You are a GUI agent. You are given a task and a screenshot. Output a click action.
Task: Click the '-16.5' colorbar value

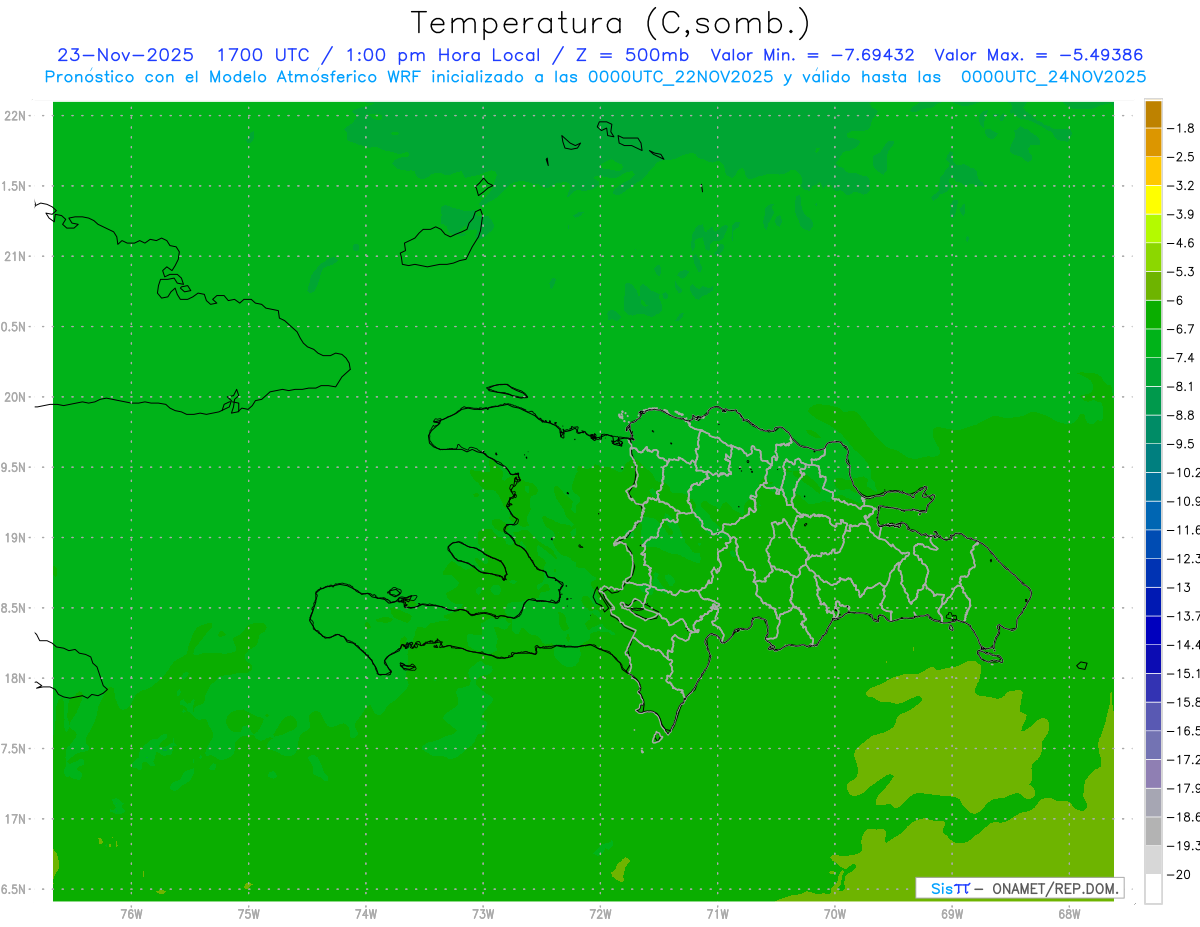[1183, 730]
